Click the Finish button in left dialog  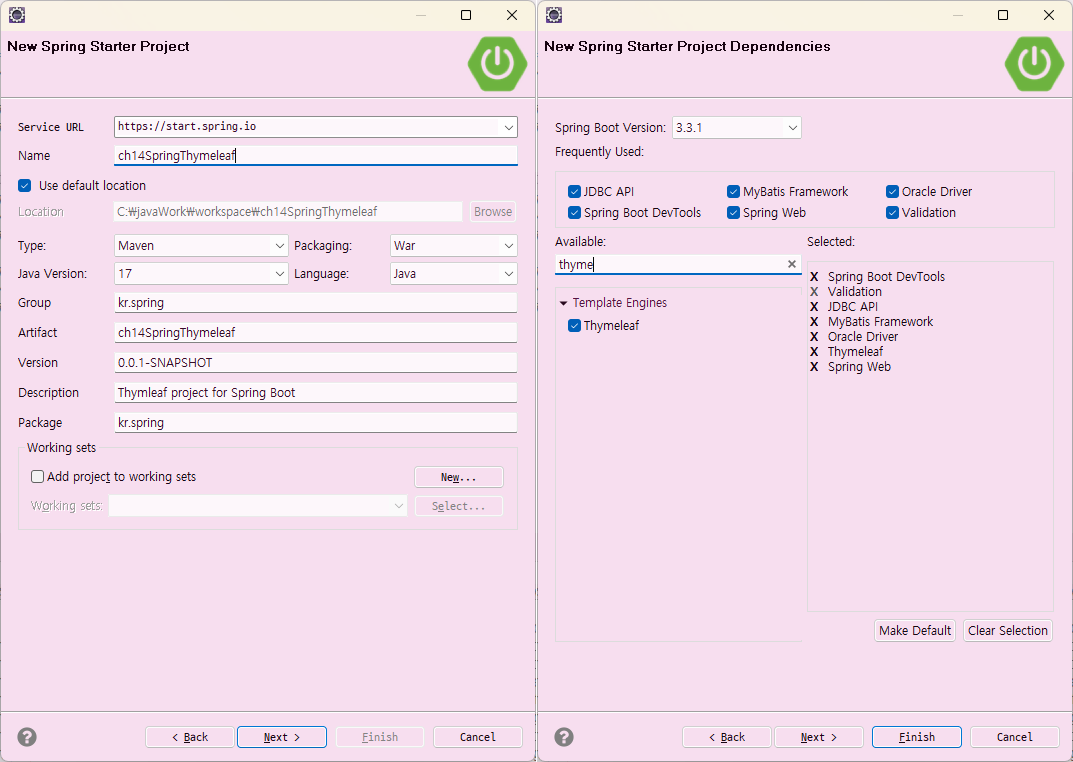point(380,737)
